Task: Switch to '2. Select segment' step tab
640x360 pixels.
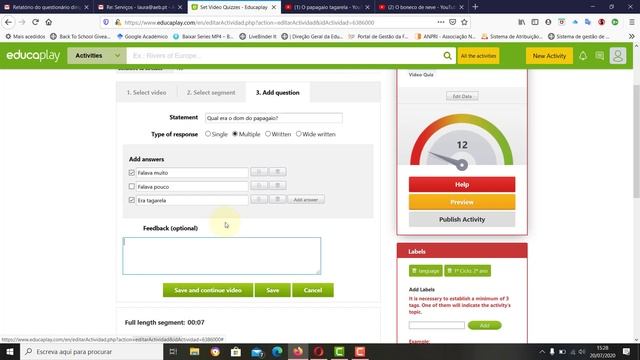Action: tap(211, 93)
